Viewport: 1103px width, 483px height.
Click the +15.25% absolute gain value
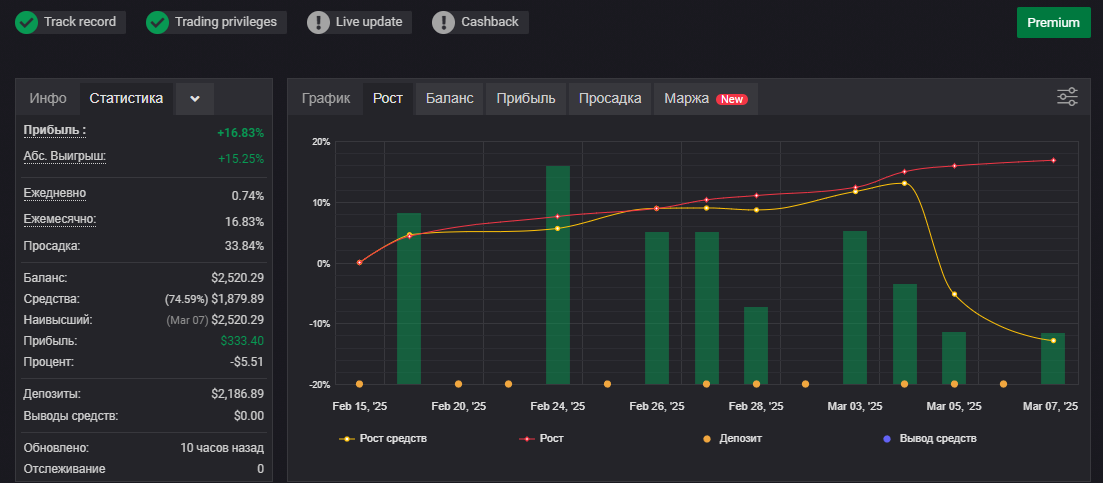241,159
